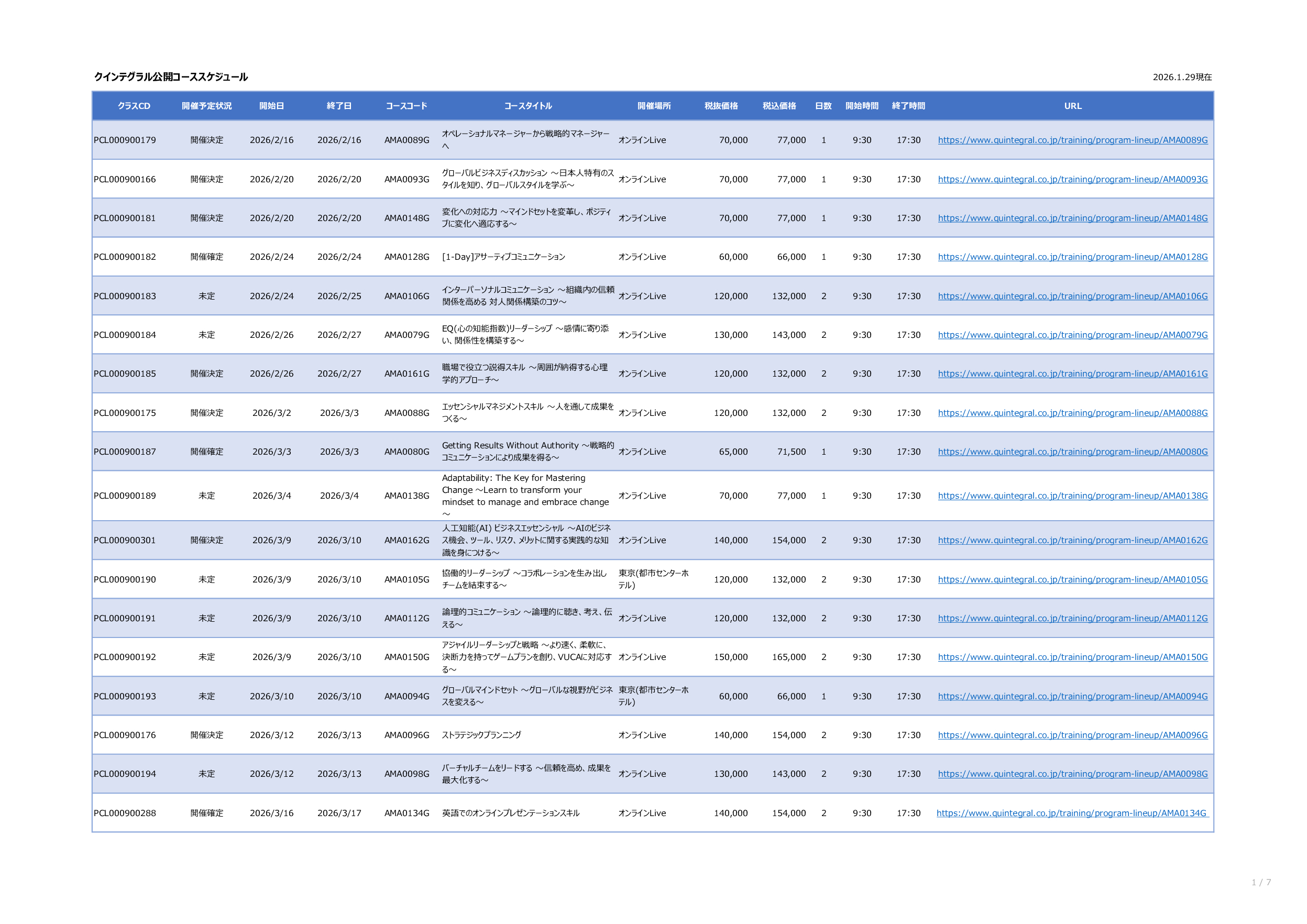Open the AMA0093G program-lineup link
Screen dimensions: 1307x924
click(1072, 179)
